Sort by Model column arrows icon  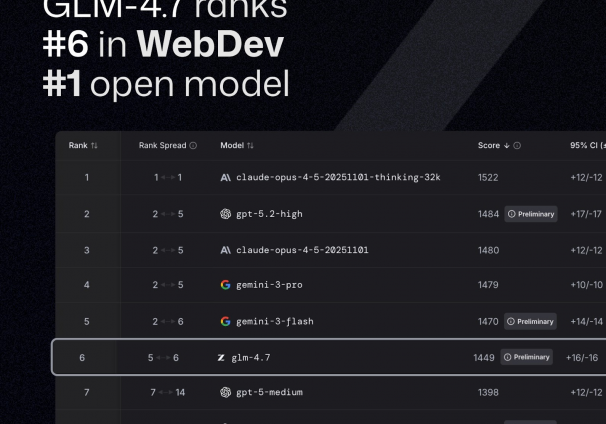(250, 146)
